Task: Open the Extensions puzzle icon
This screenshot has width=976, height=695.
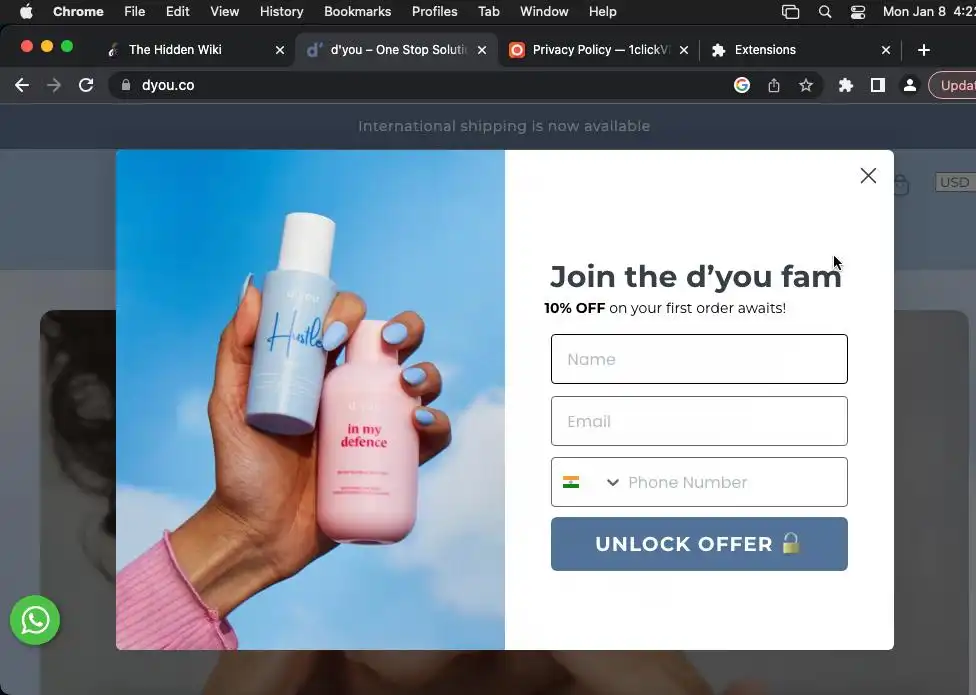Action: pyautogui.click(x=845, y=85)
